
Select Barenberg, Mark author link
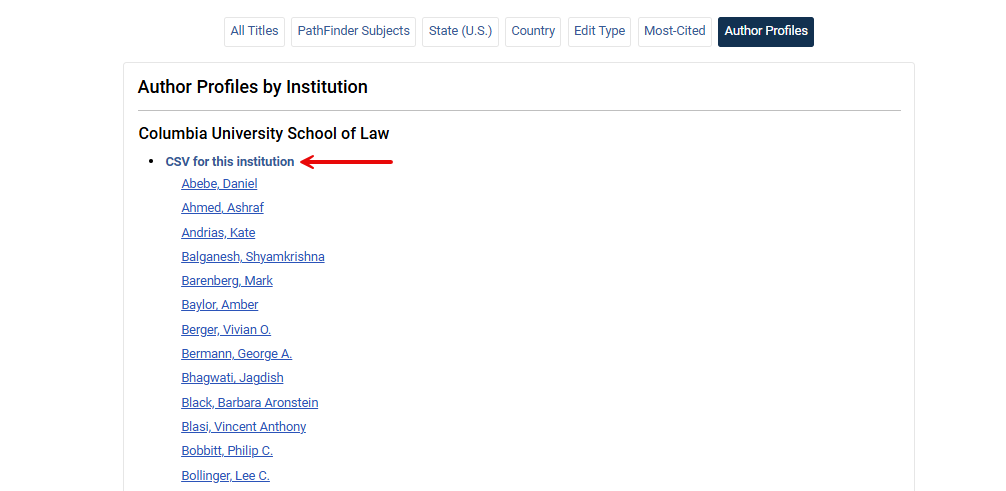[x=227, y=281]
